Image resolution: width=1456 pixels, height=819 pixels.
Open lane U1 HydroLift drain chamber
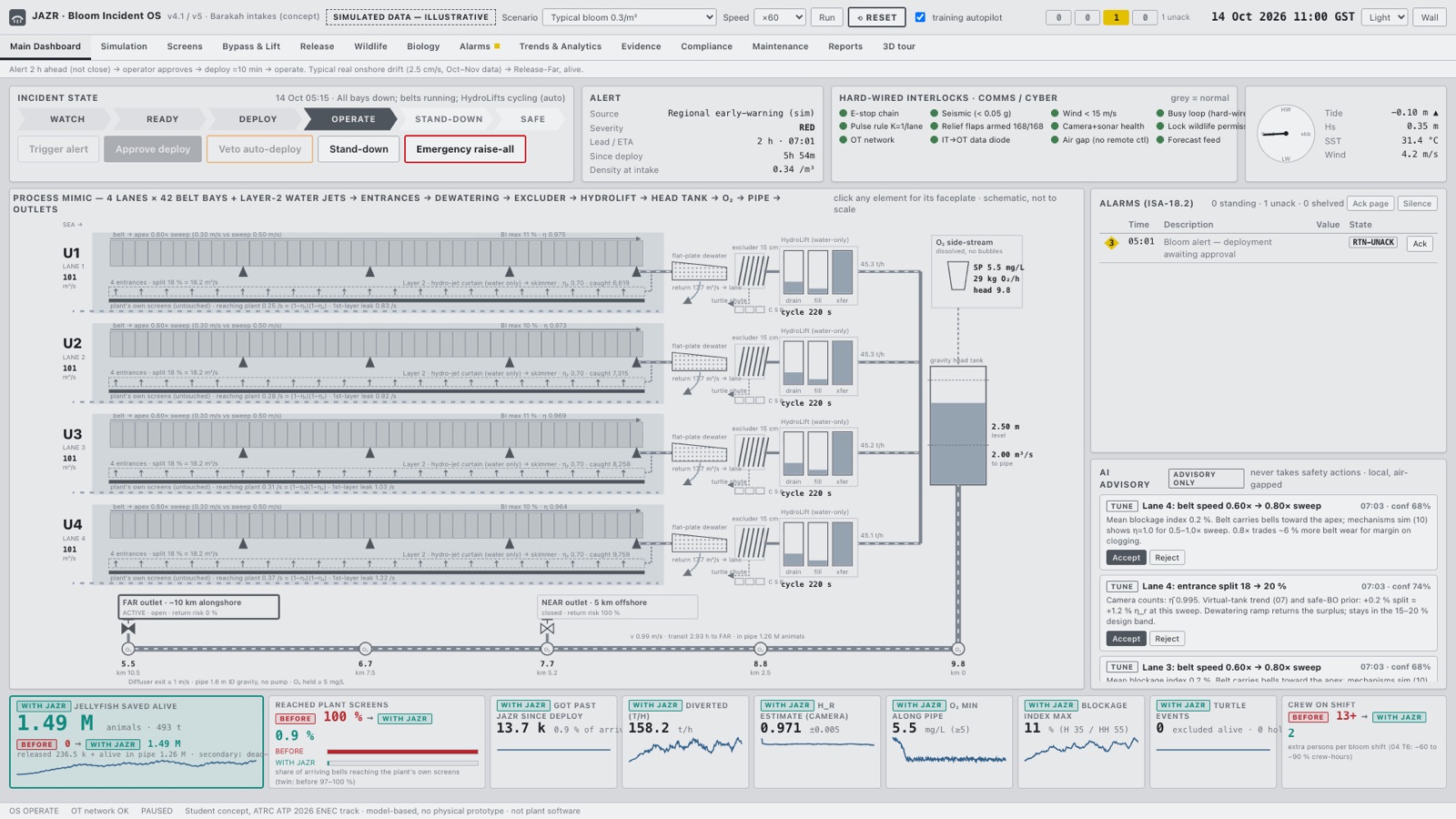coord(794,272)
